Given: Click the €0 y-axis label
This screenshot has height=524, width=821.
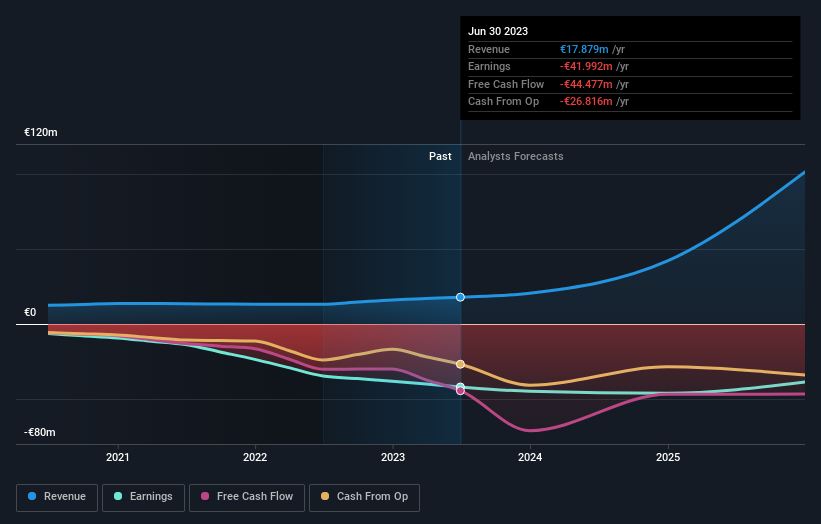Looking at the screenshot, I should coord(30,313).
